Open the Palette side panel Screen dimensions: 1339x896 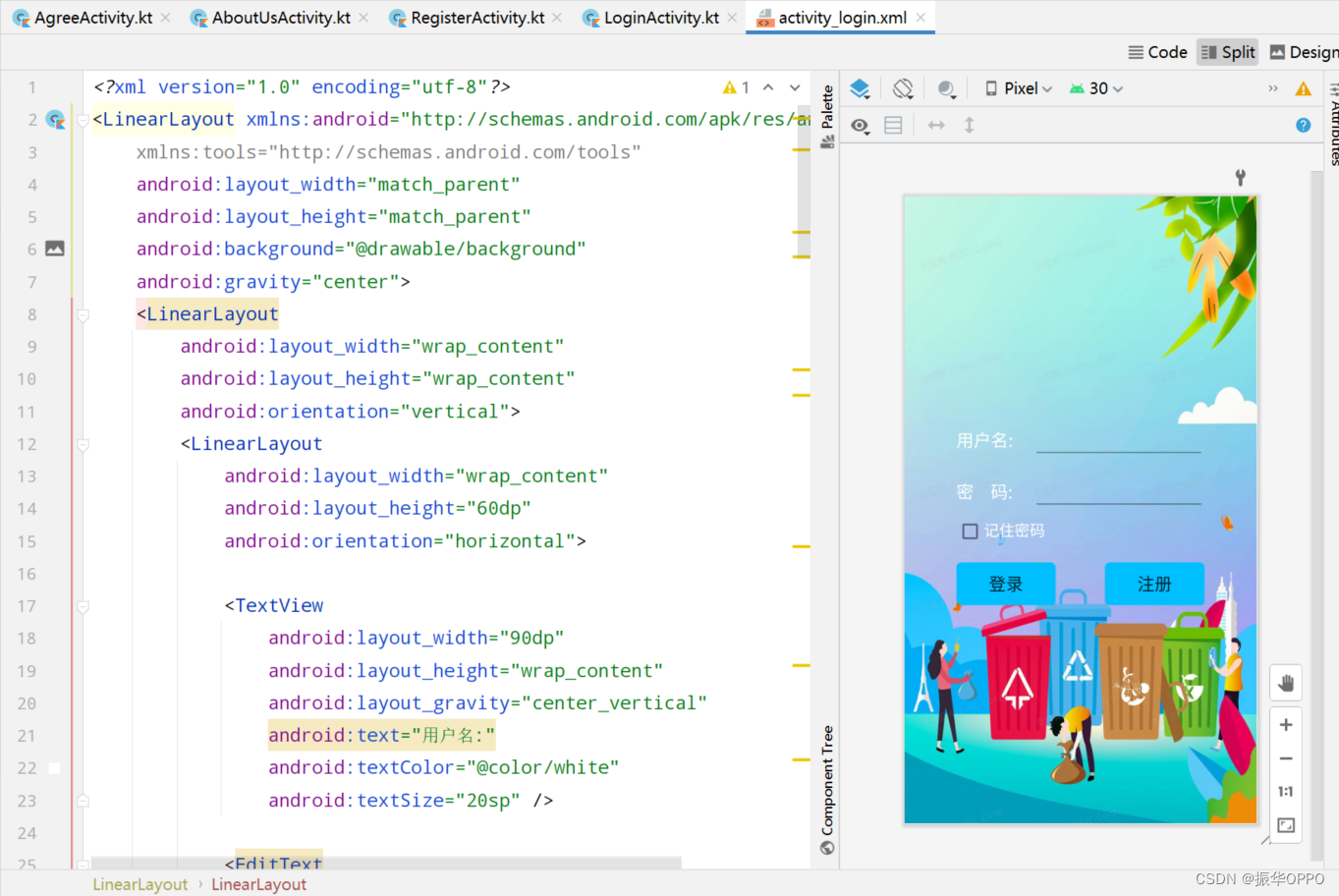(x=827, y=116)
